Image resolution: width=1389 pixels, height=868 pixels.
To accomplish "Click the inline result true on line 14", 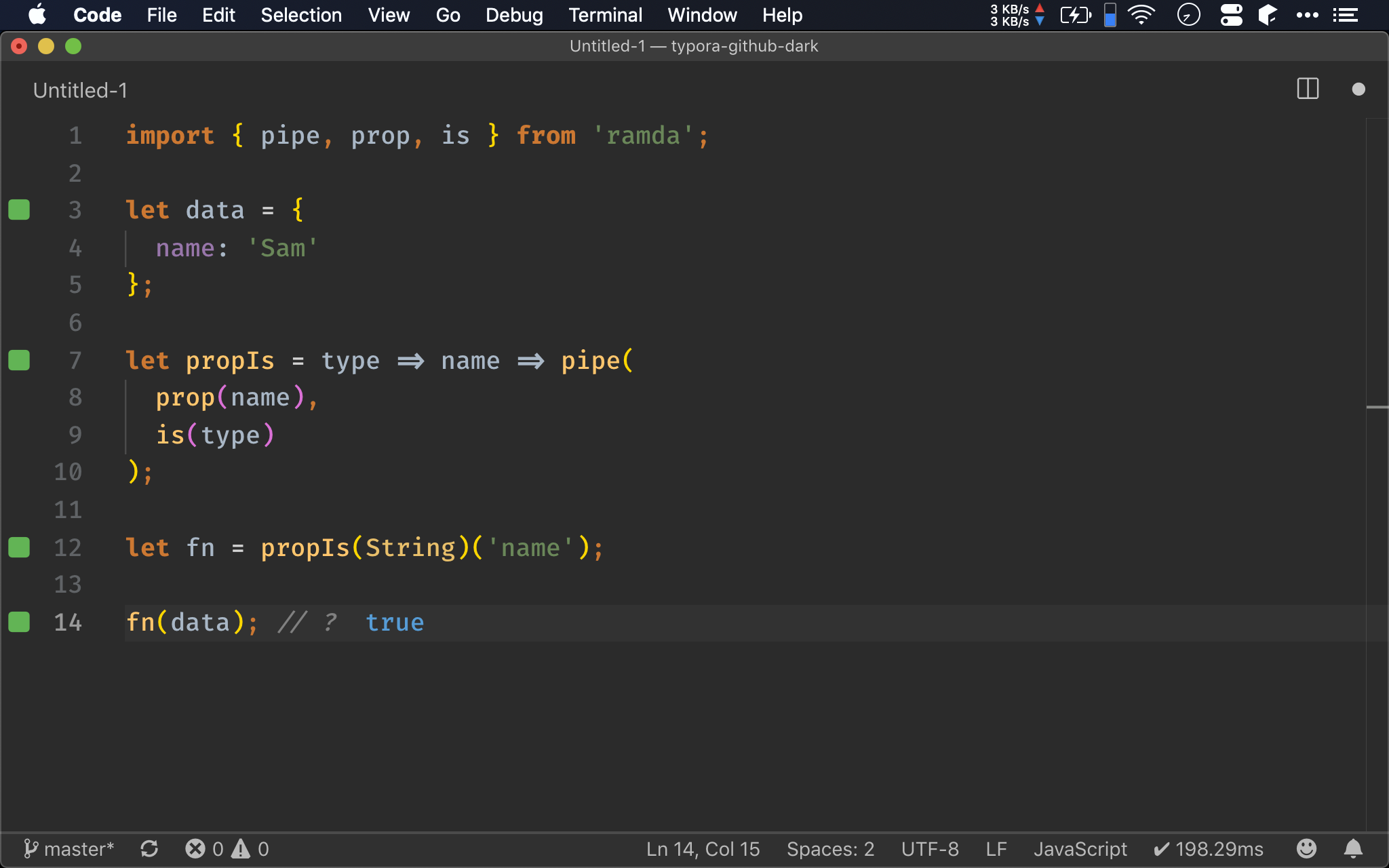I will [x=395, y=623].
